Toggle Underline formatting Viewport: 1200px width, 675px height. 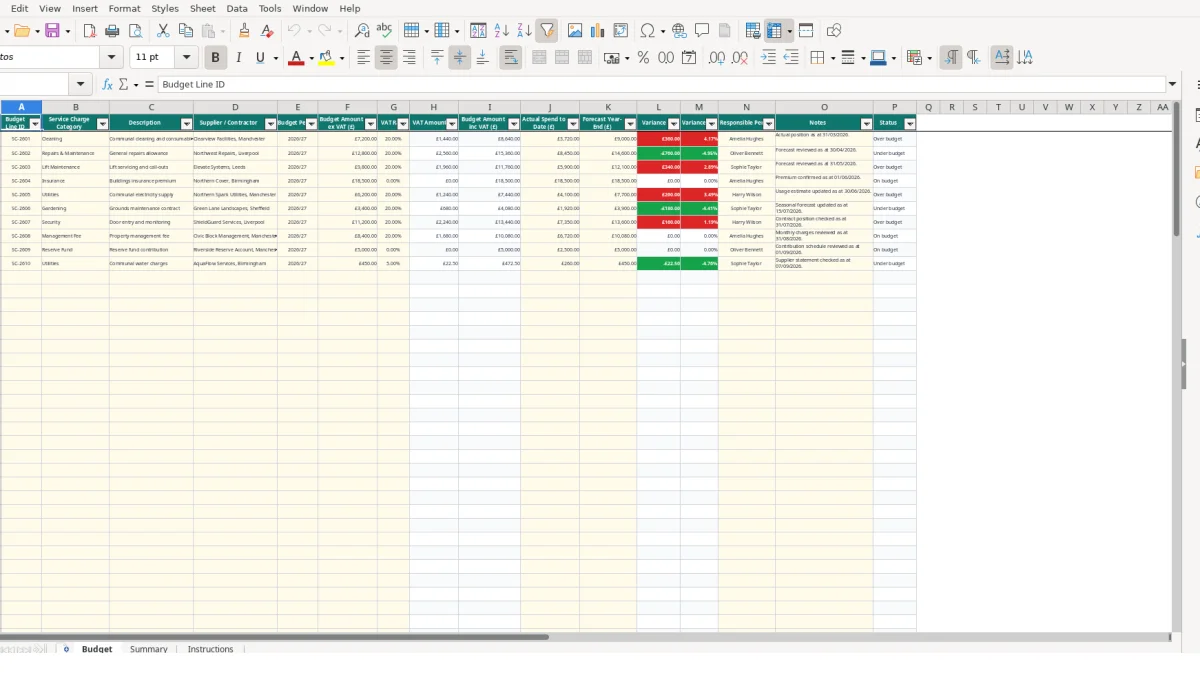tap(261, 58)
